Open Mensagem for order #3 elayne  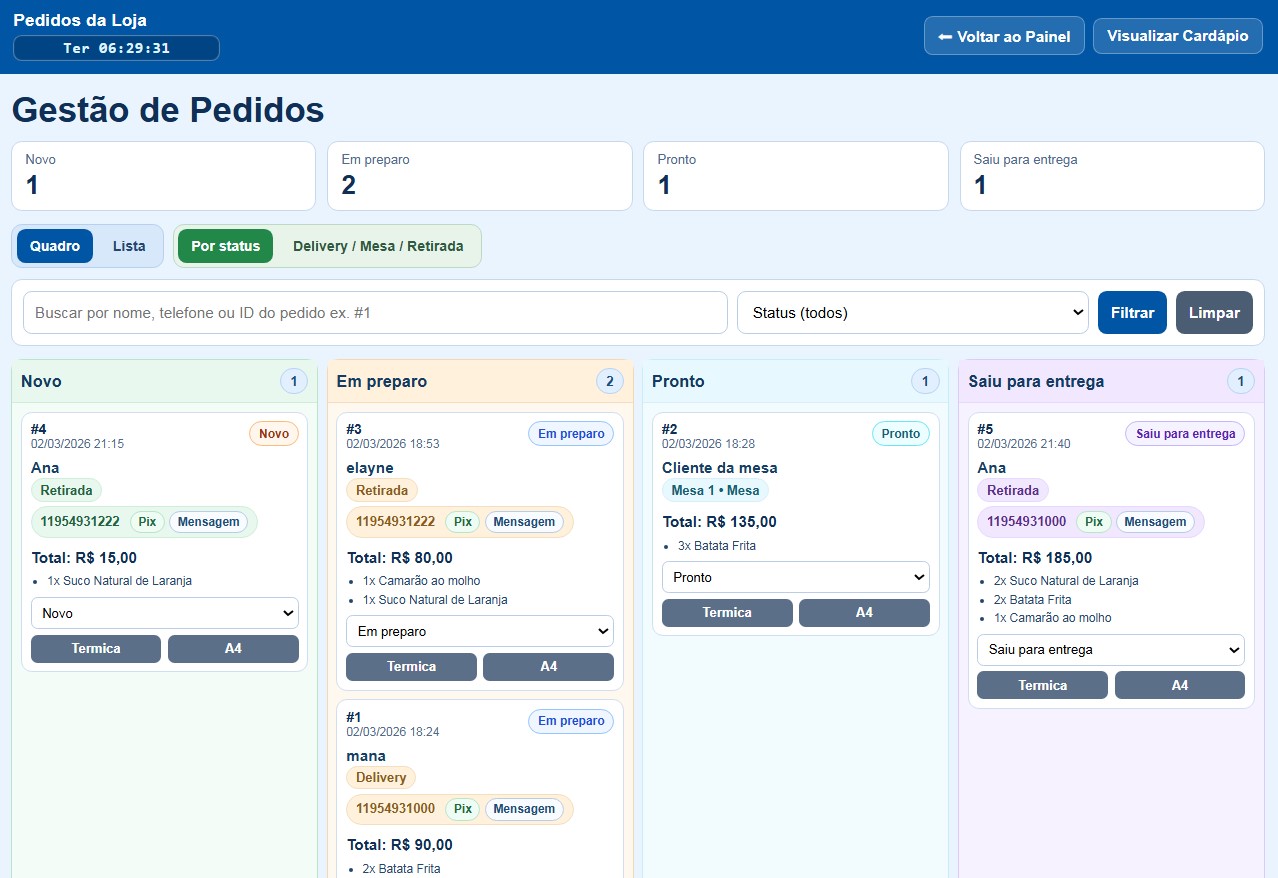pyautogui.click(x=523, y=522)
